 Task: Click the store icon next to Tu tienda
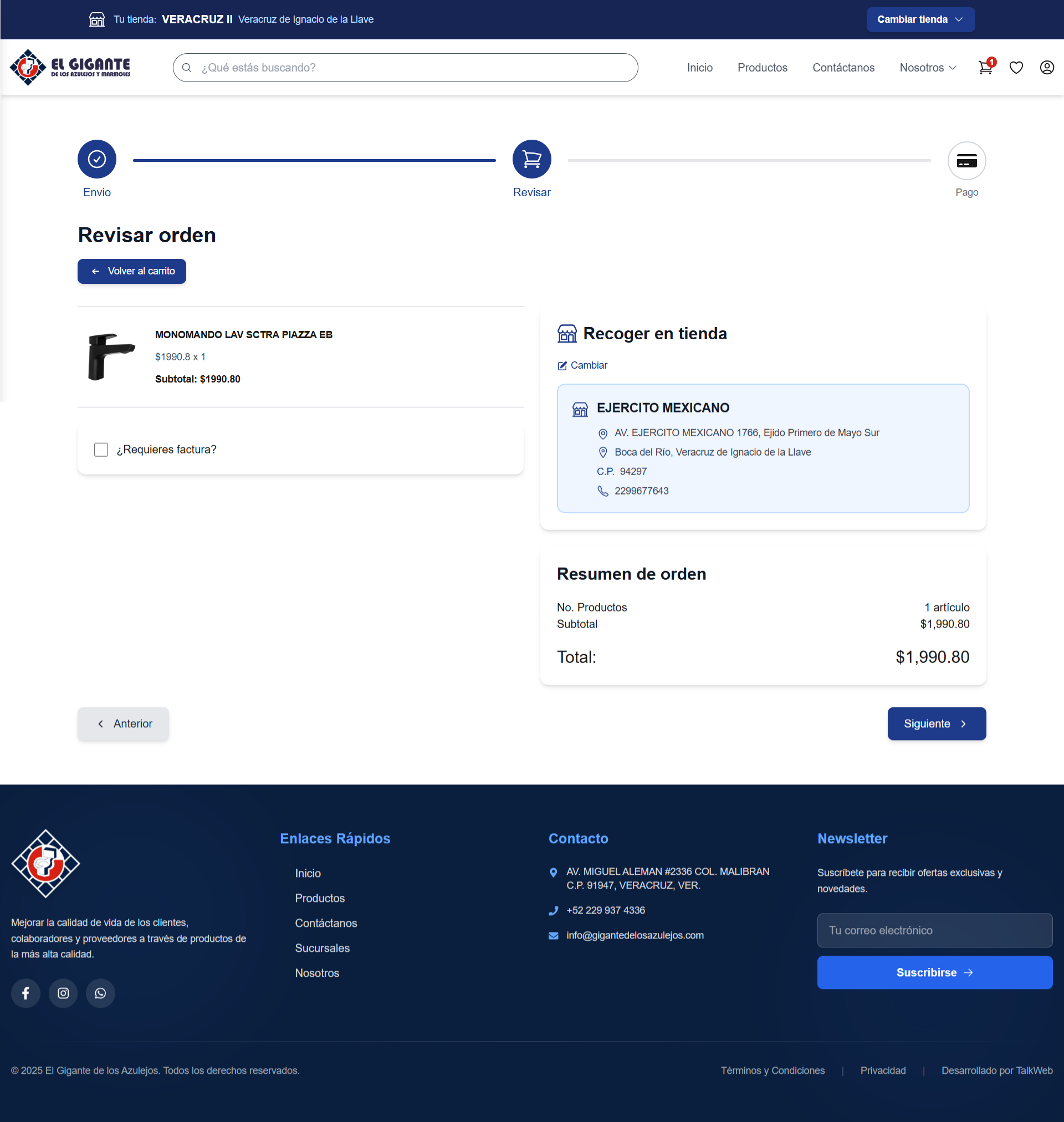[96, 19]
